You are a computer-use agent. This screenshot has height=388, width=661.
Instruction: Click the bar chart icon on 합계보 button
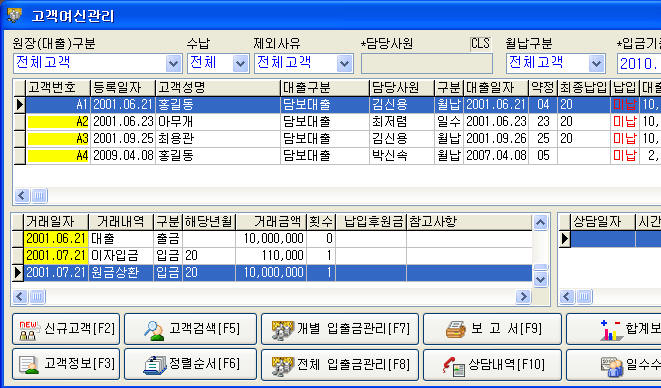pyautogui.click(x=612, y=330)
